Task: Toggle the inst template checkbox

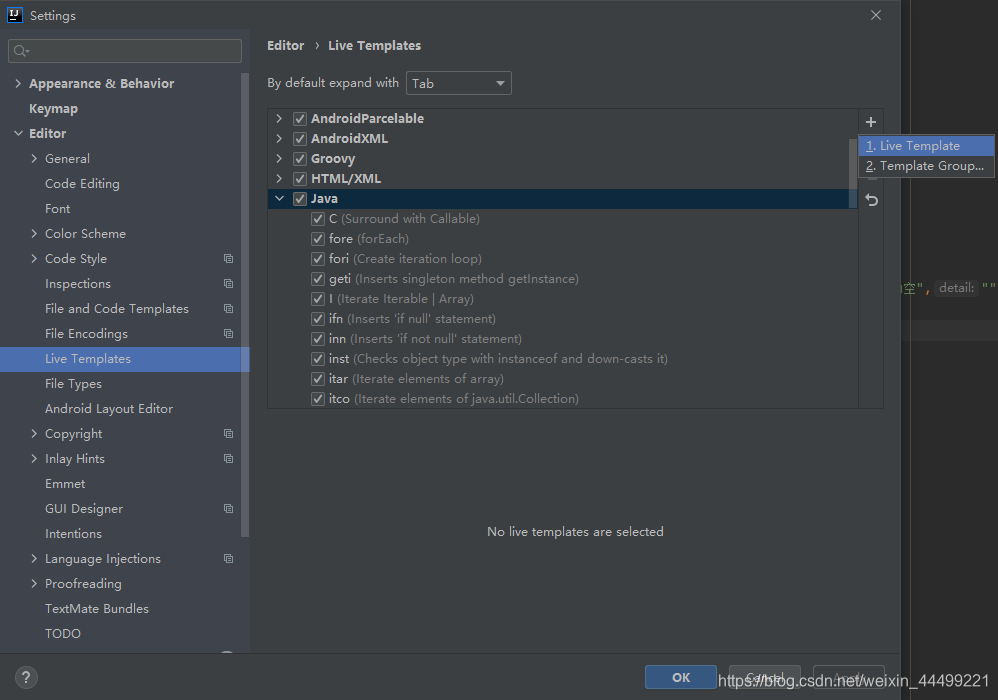Action: (x=318, y=359)
